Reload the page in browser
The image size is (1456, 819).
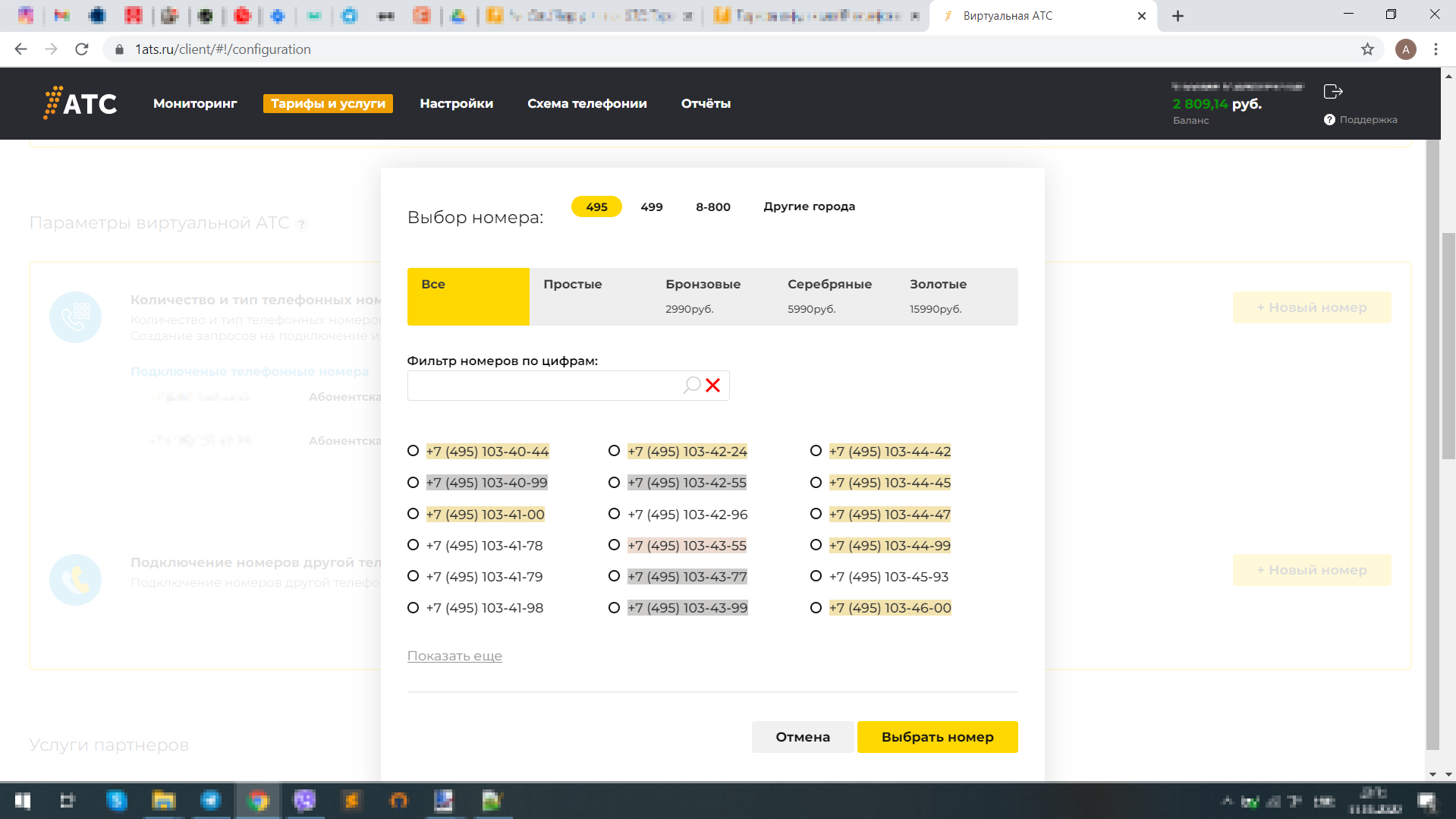coord(82,49)
